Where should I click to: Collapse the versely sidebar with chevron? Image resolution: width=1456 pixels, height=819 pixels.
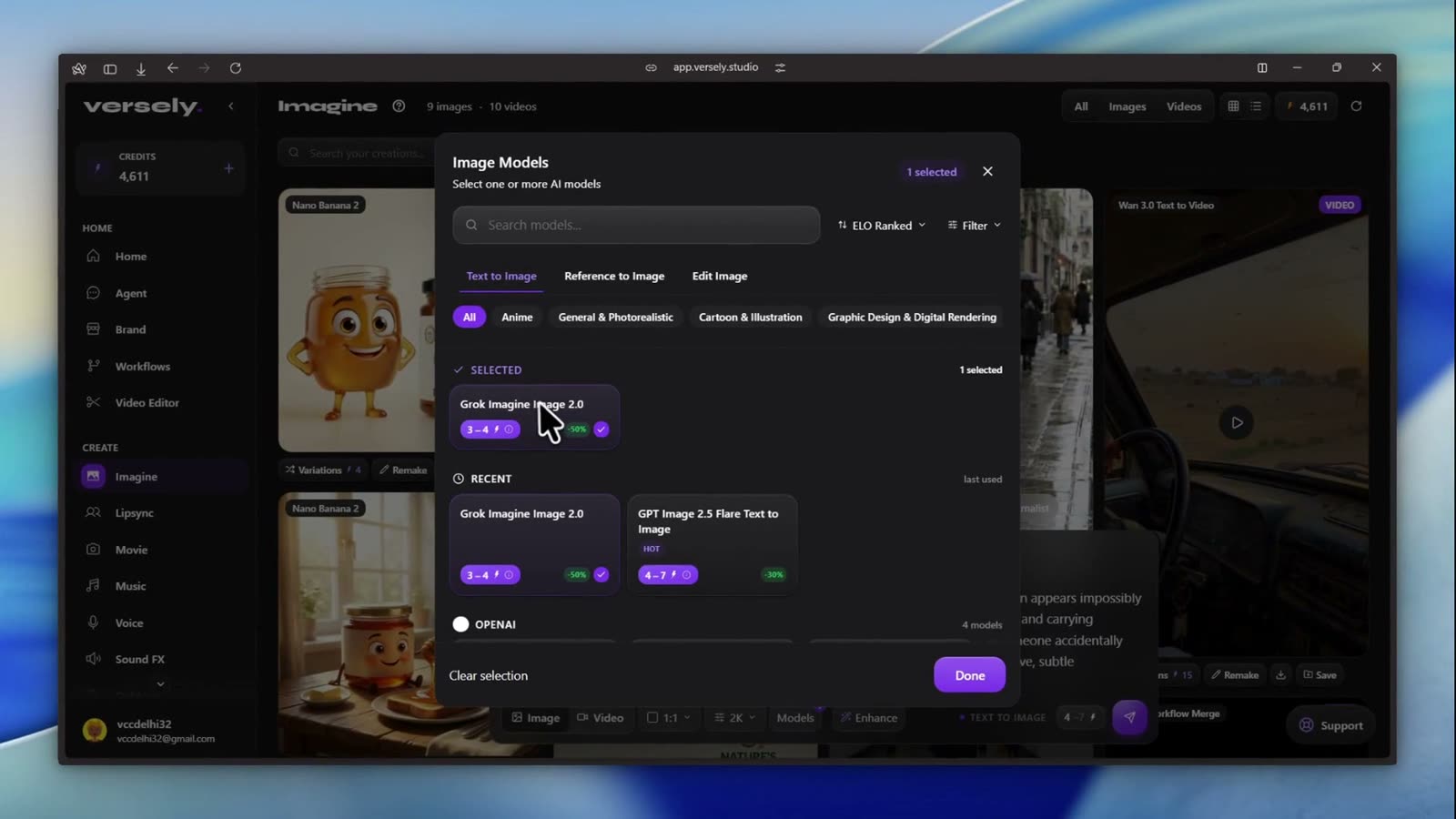(x=231, y=106)
